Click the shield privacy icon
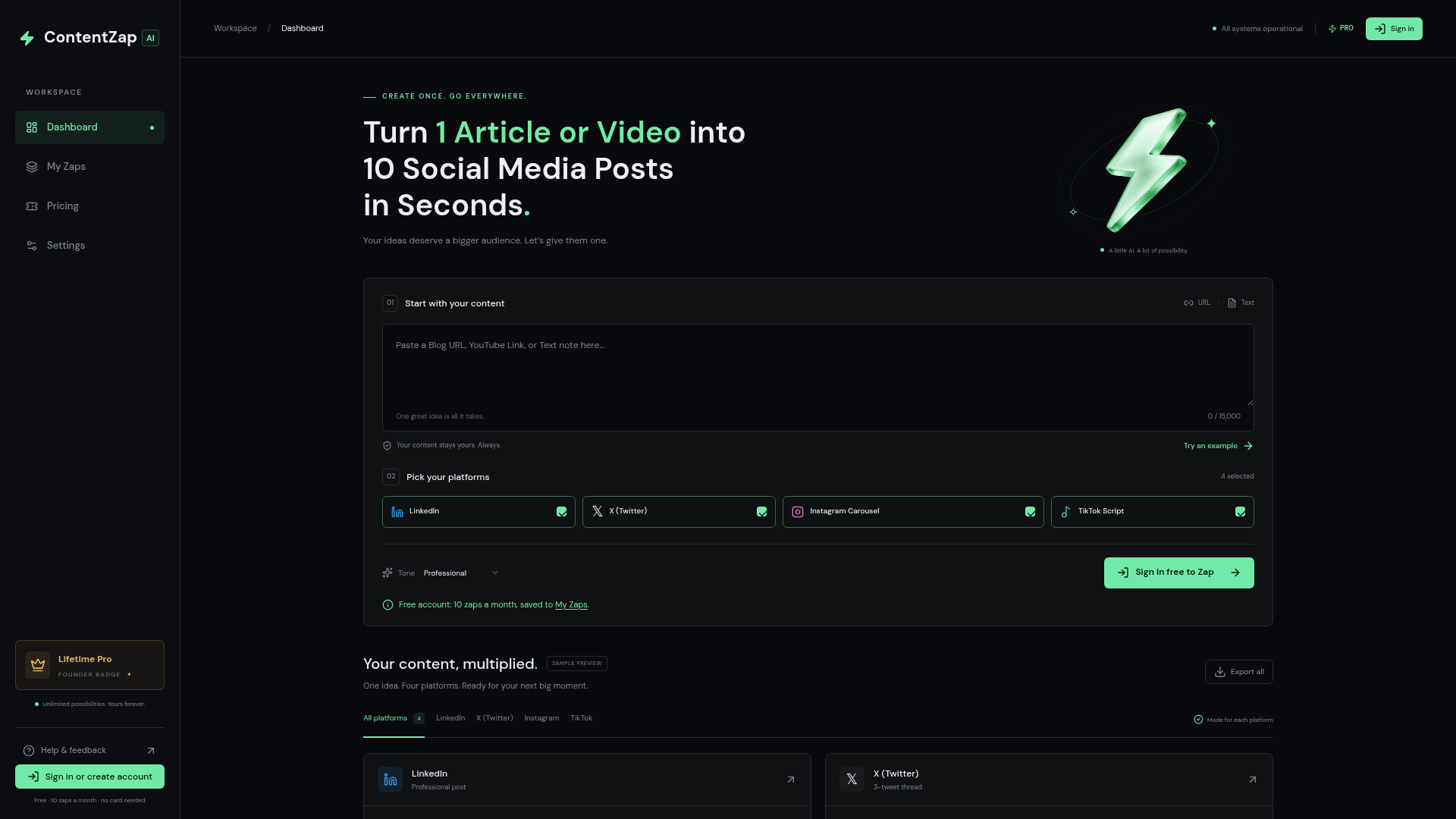The image size is (1456, 819). coord(388,446)
